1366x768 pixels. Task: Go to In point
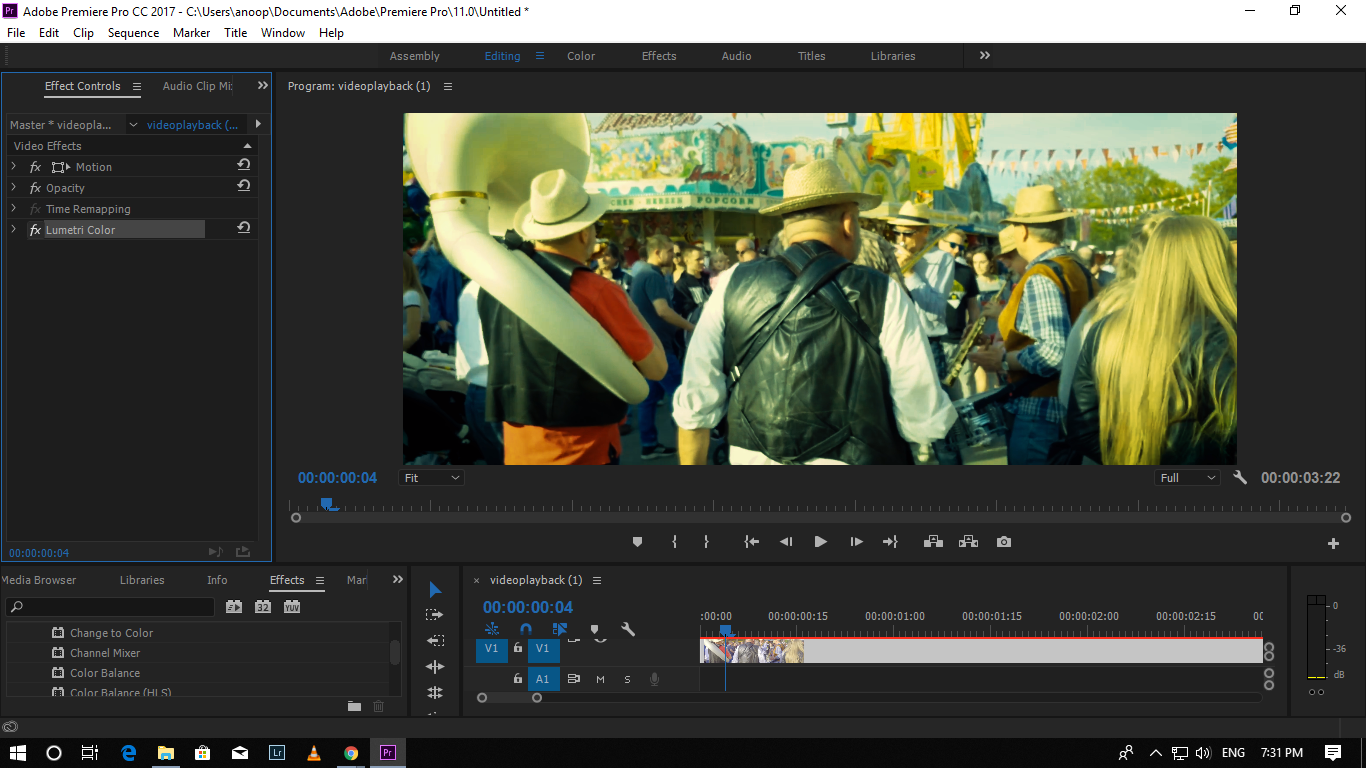[x=752, y=542]
